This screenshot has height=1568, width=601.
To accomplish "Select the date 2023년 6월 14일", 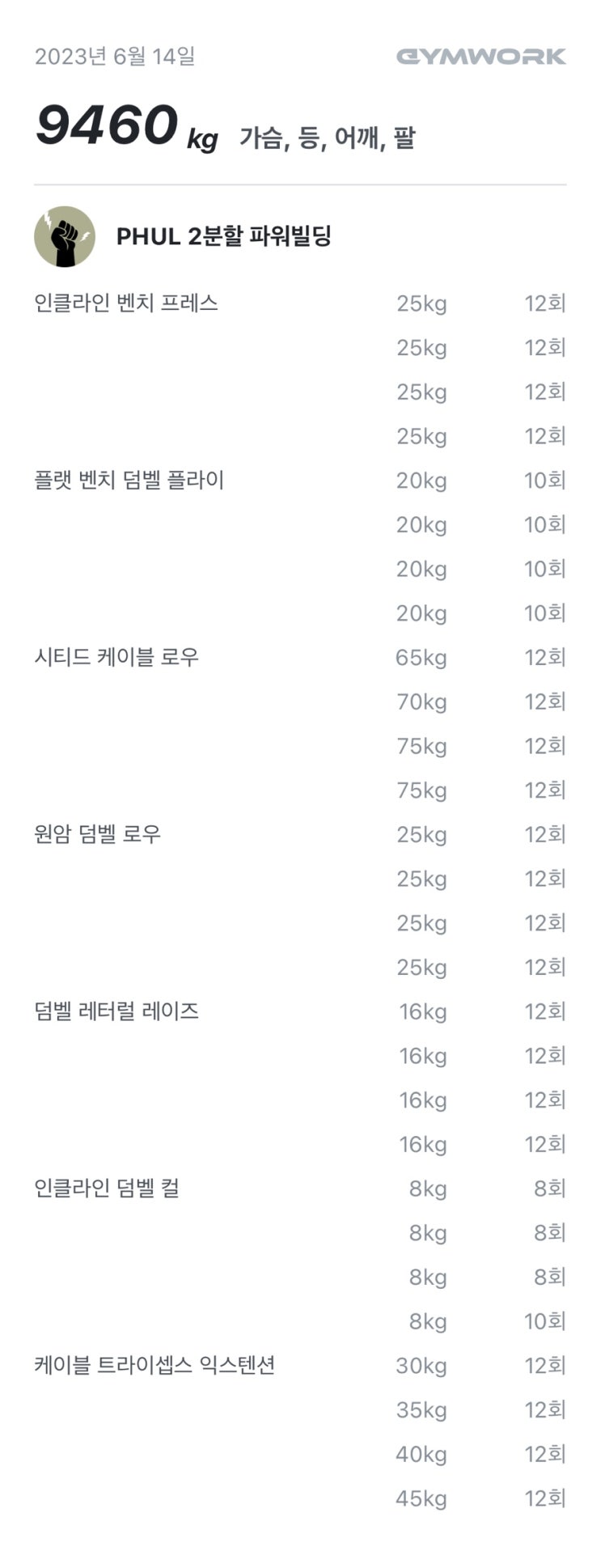I will [115, 57].
